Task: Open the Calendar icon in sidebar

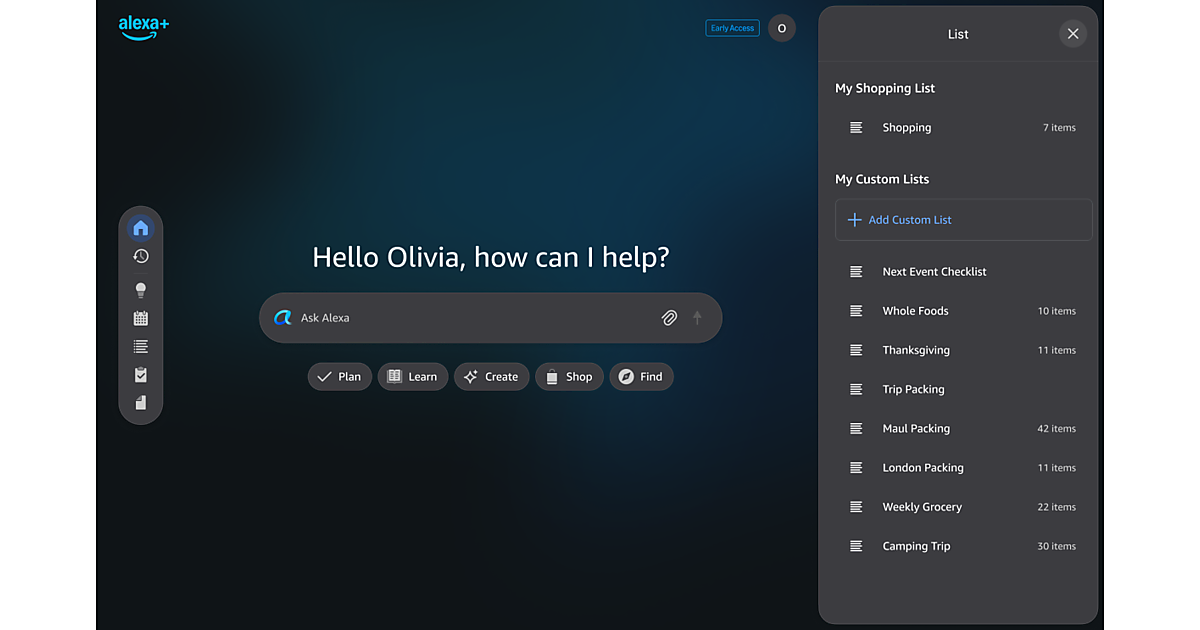Action: (x=141, y=318)
